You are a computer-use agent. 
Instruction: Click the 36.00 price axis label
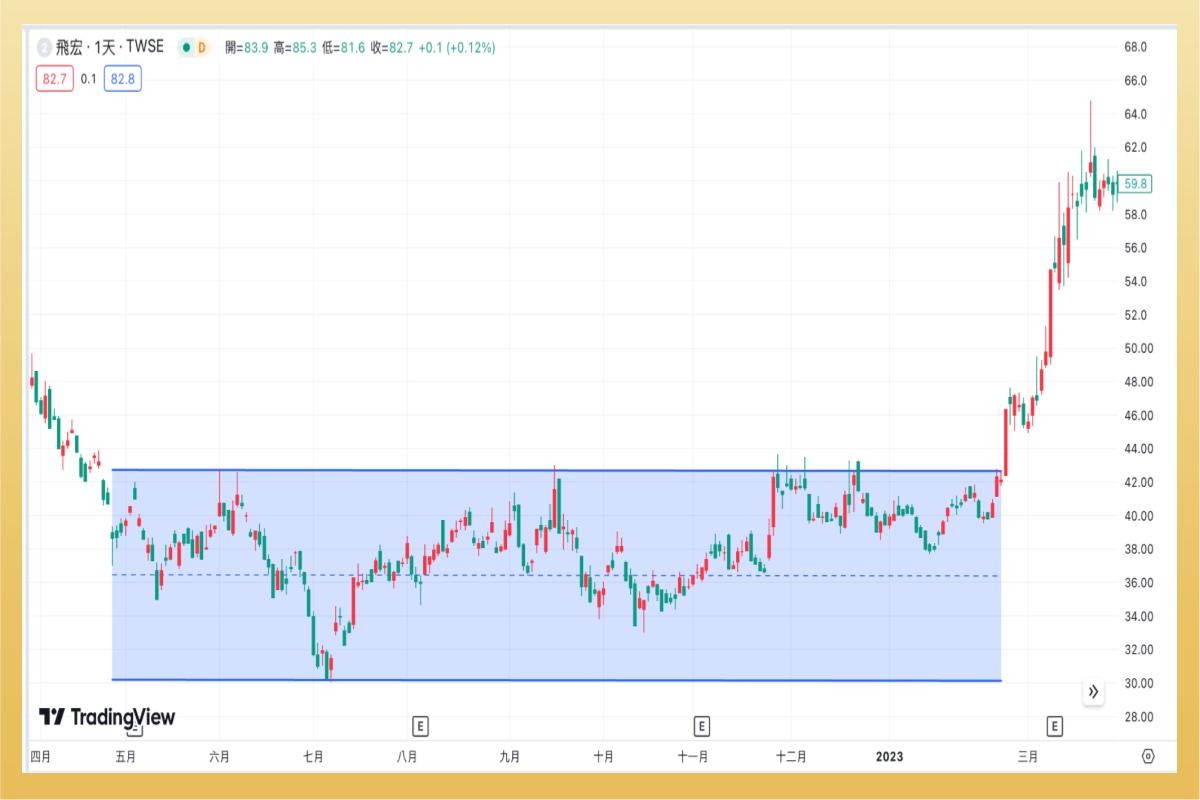(1138, 583)
